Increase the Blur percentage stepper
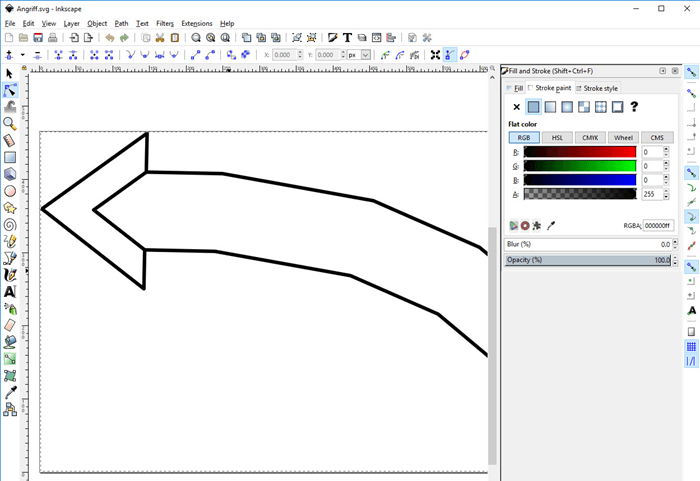 pyautogui.click(x=675, y=242)
